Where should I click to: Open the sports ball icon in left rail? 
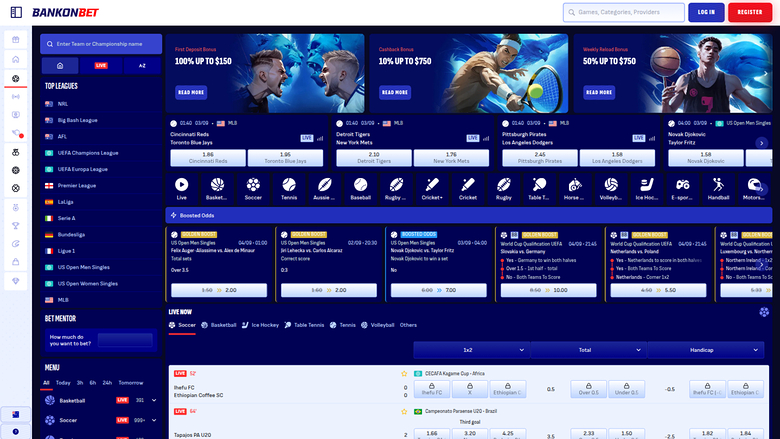16,79
